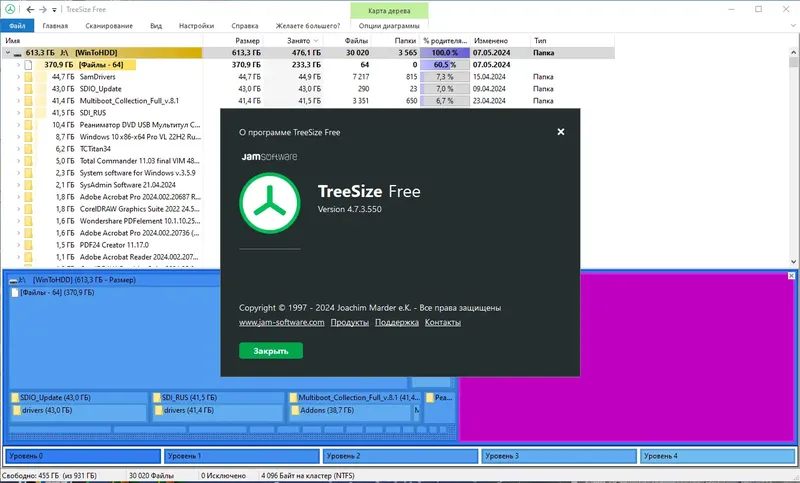
Task: Switch to the Сканирование ribbon tab
Action: 109,26
